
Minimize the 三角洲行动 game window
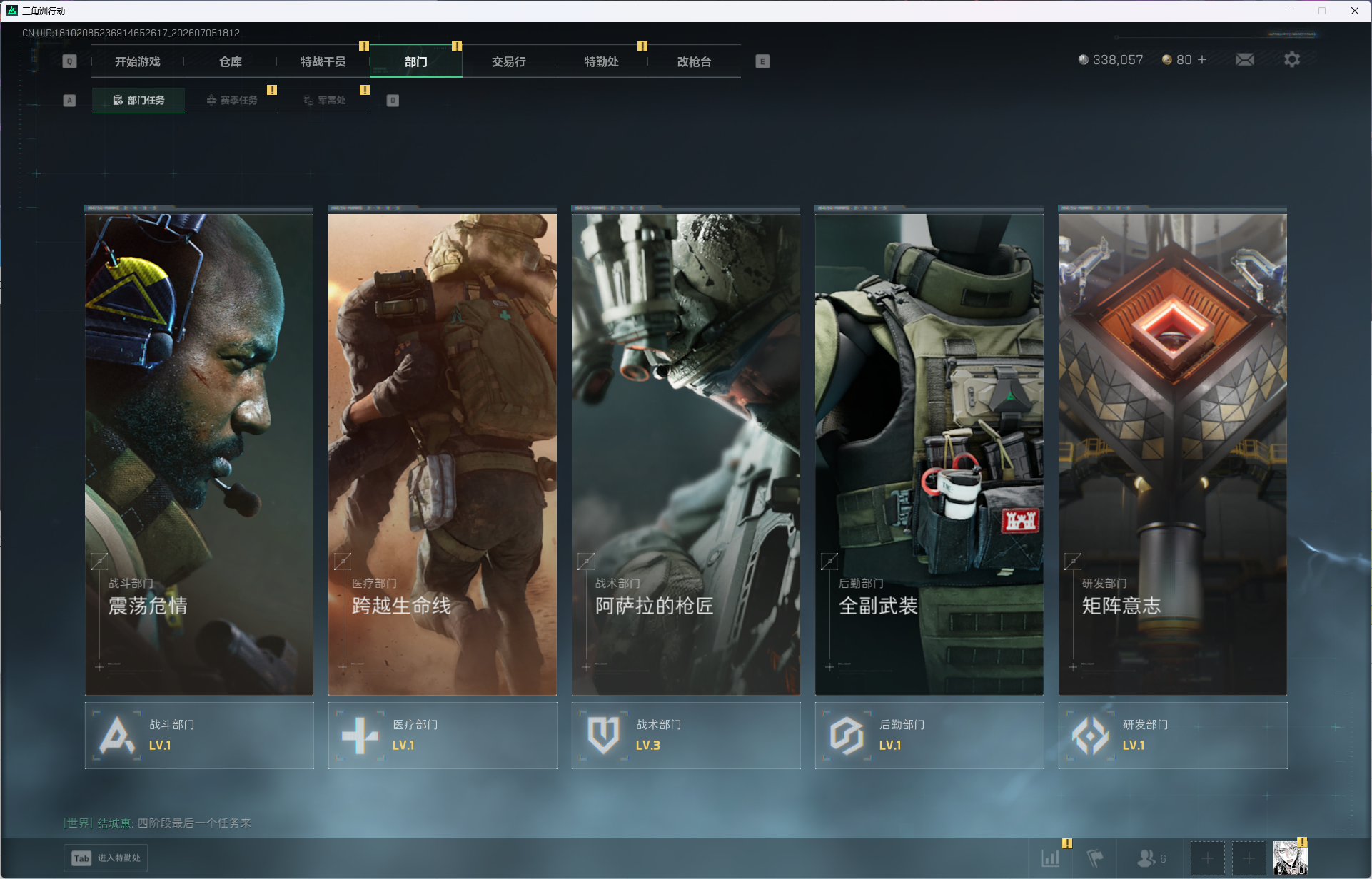(x=1290, y=11)
